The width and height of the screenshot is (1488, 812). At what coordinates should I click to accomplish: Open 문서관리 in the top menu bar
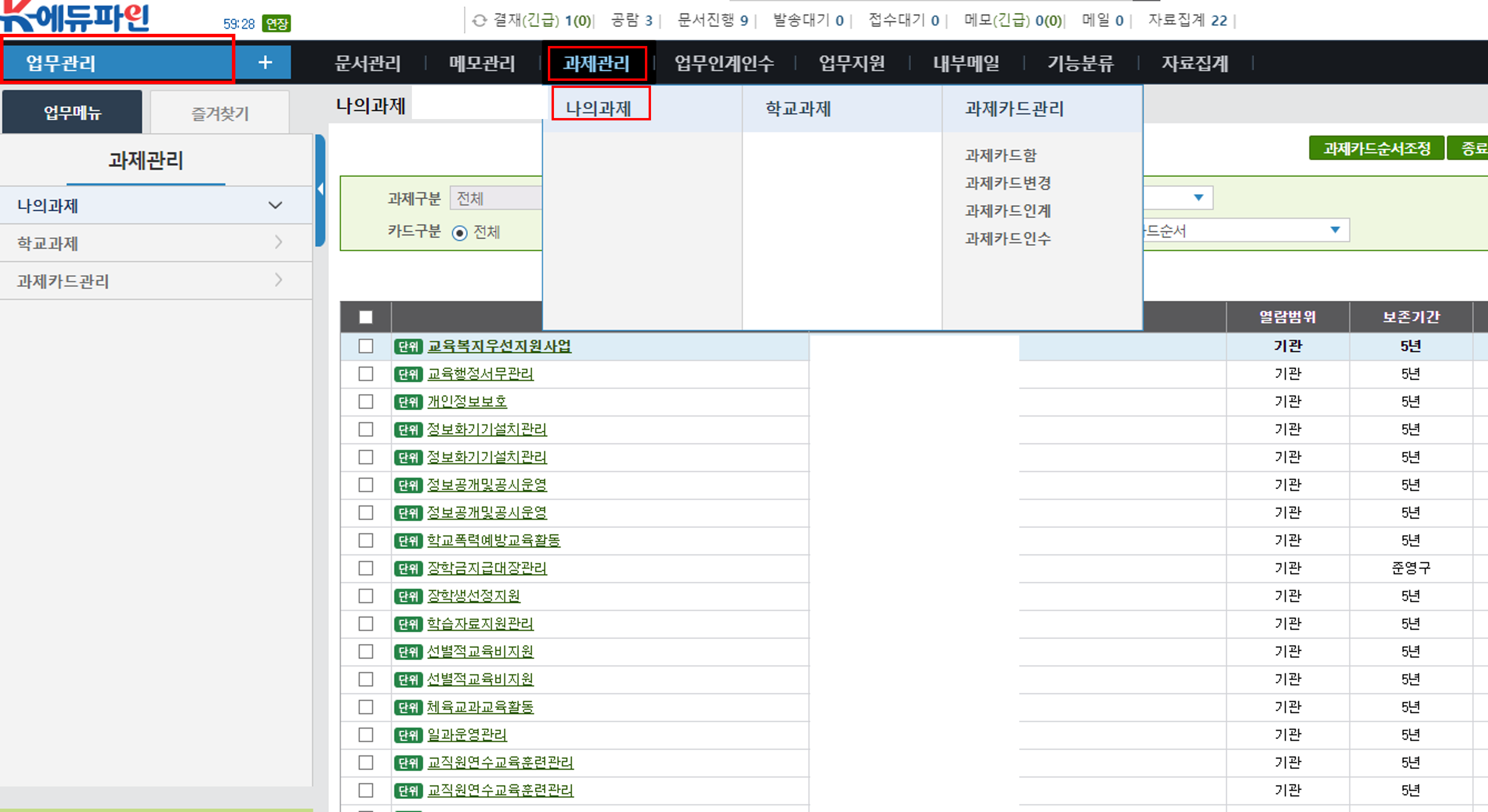pyautogui.click(x=367, y=63)
